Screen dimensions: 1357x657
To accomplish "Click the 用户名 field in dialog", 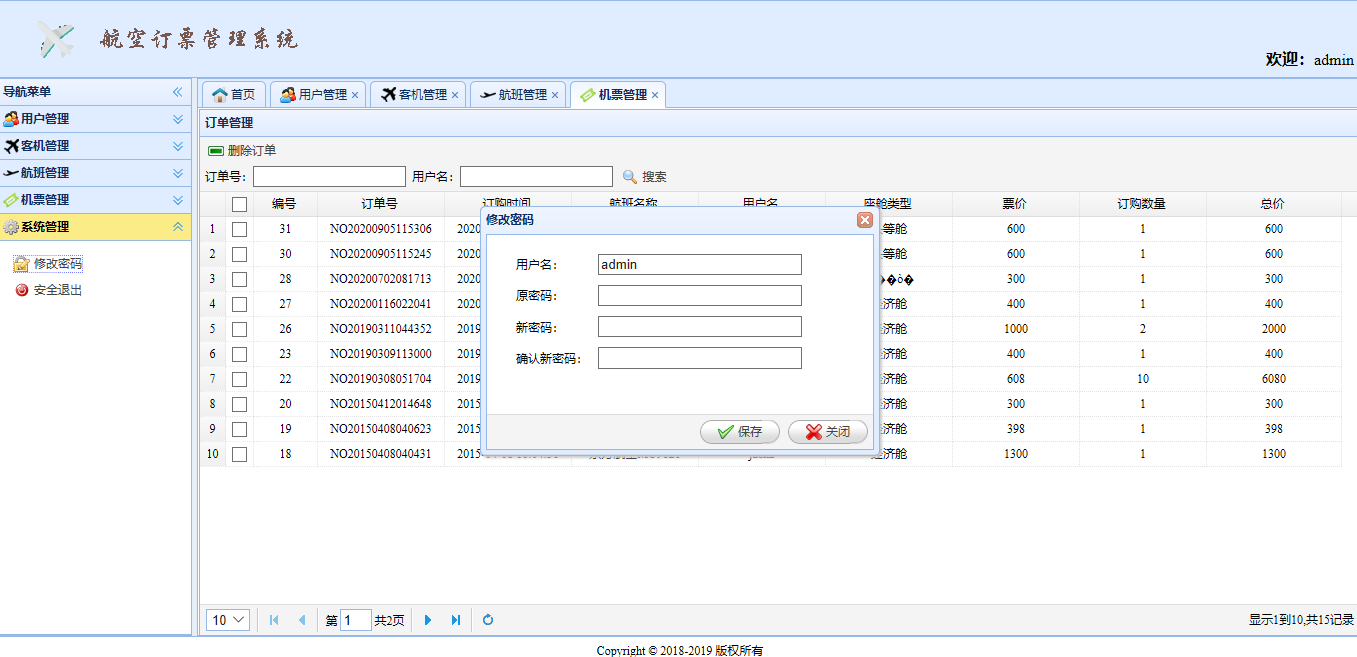I will 700,265.
